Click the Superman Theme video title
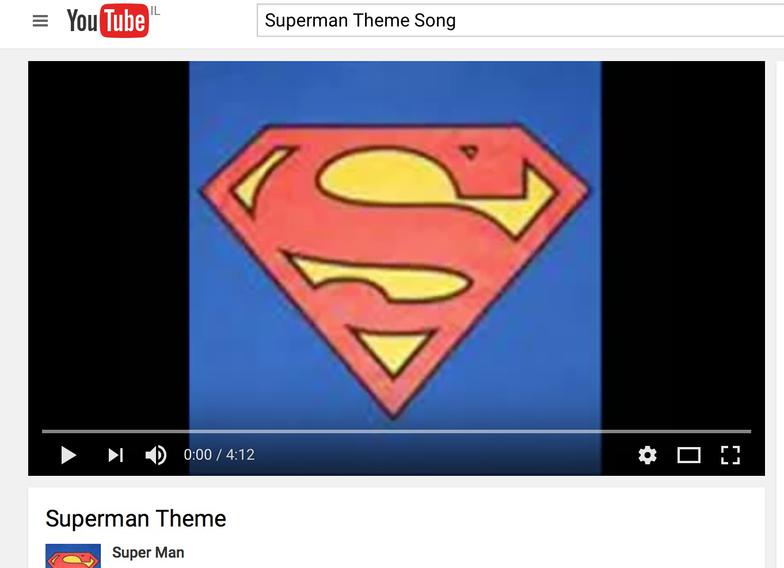784x568 pixels. (x=136, y=518)
